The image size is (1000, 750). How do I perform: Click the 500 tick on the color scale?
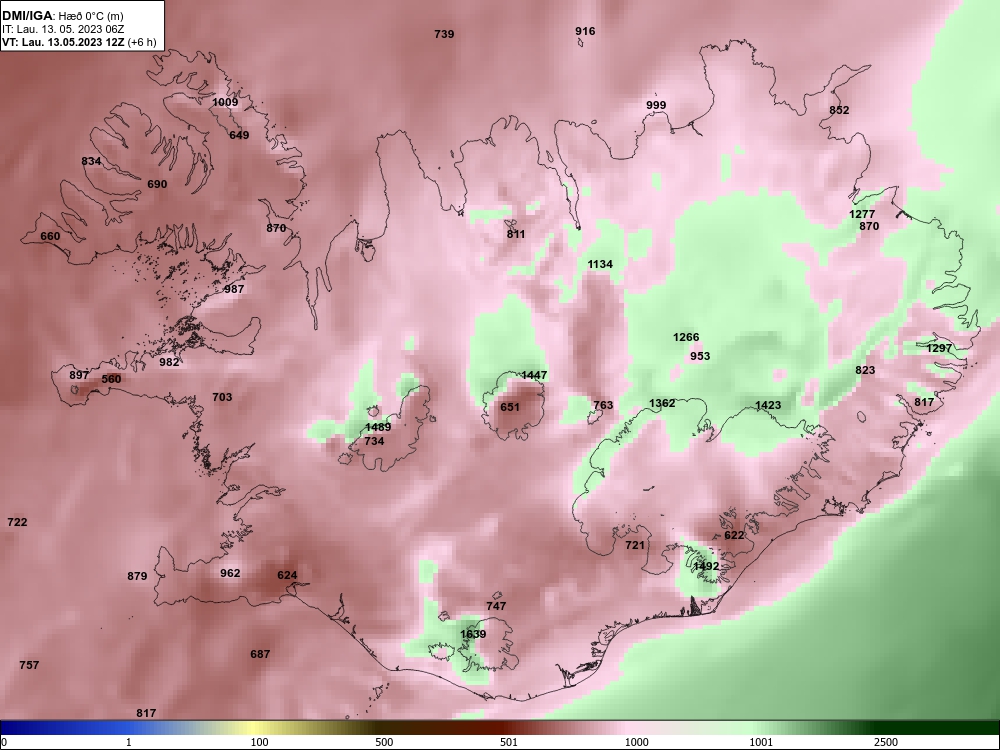pos(384,742)
